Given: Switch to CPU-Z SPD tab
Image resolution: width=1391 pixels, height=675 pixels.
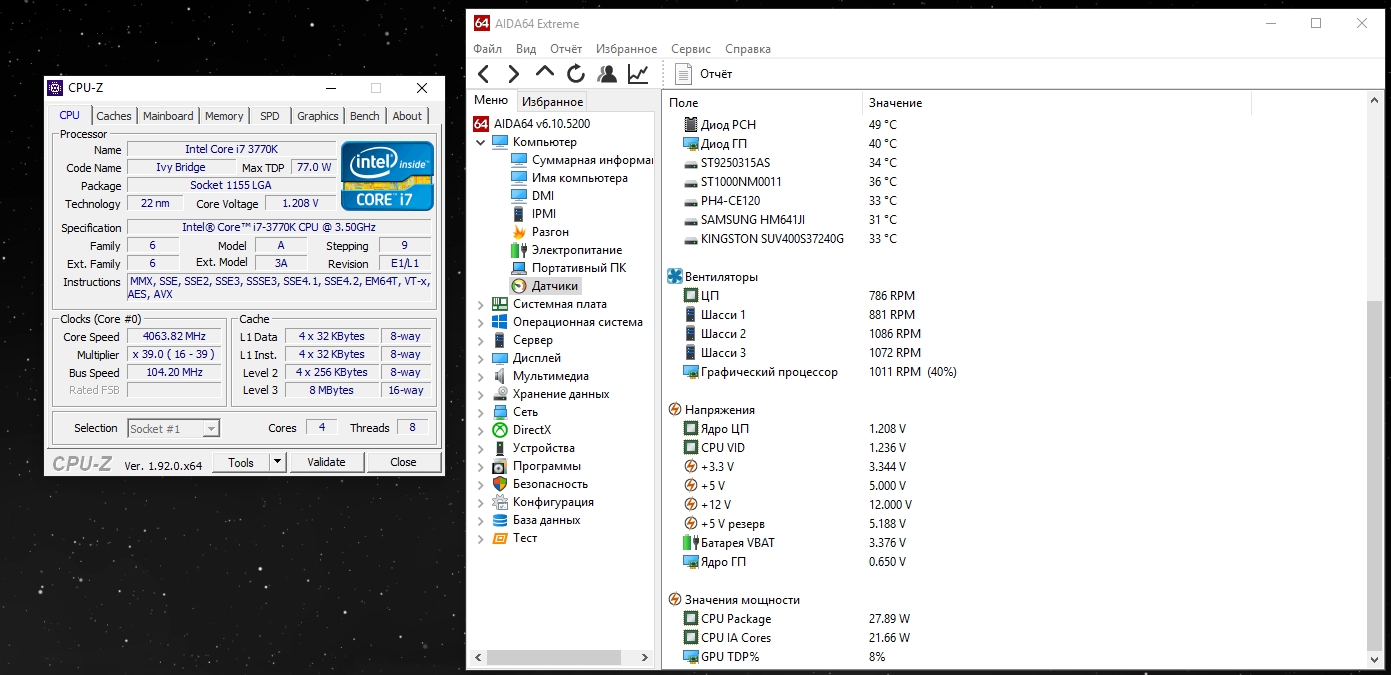Looking at the screenshot, I should 270,116.
